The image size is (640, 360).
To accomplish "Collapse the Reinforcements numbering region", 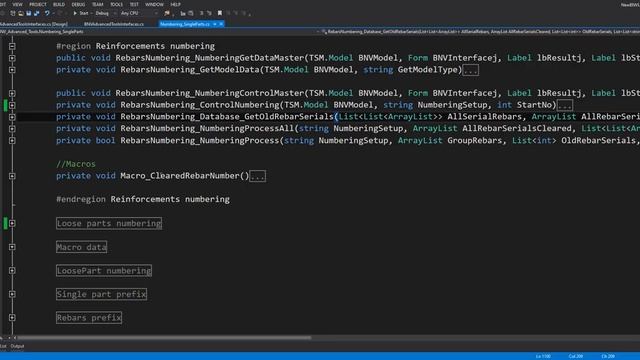I will 12,46.
